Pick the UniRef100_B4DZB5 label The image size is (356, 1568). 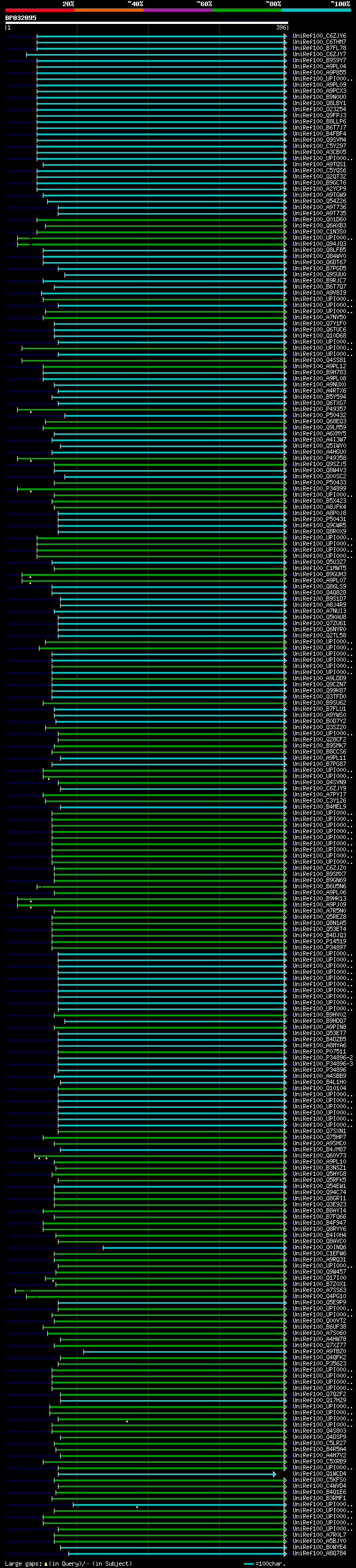tap(319, 1039)
